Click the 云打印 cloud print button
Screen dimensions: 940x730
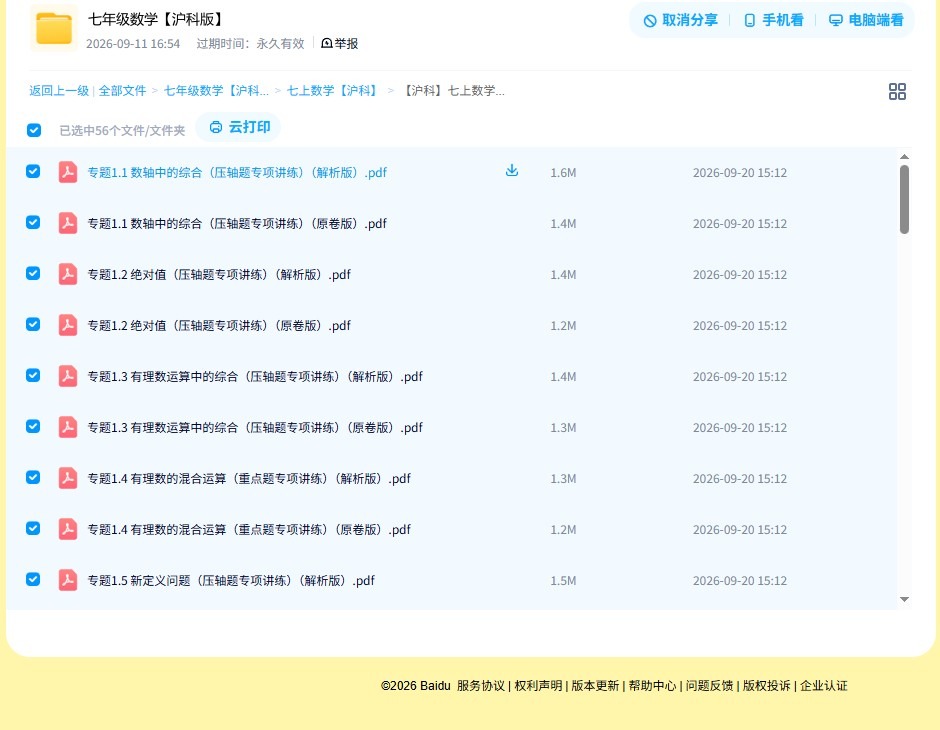pyautogui.click(x=239, y=127)
